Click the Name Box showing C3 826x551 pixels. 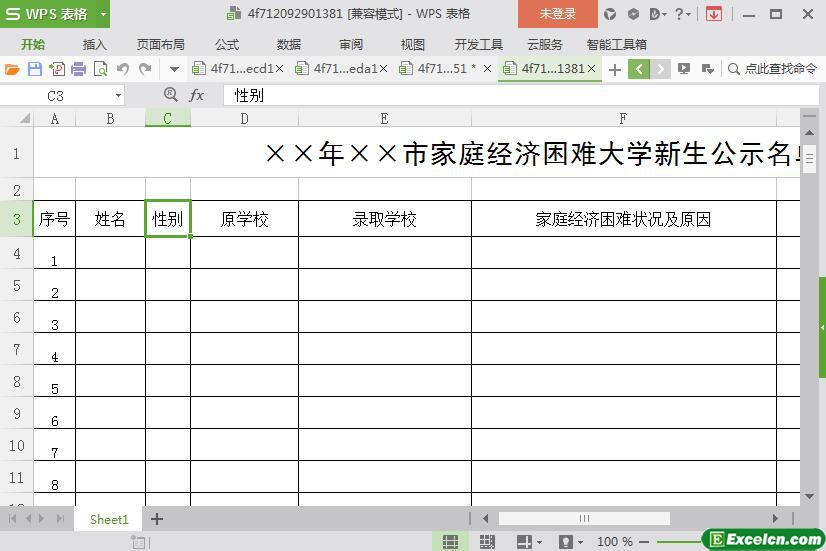pos(56,96)
